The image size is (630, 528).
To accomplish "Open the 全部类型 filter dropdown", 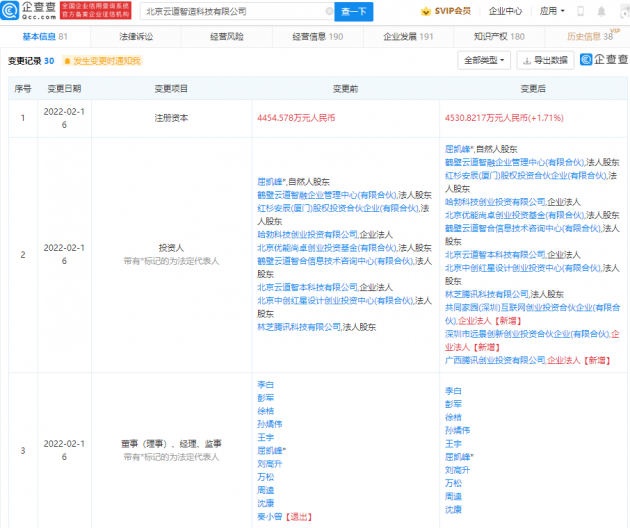I will pos(484,60).
